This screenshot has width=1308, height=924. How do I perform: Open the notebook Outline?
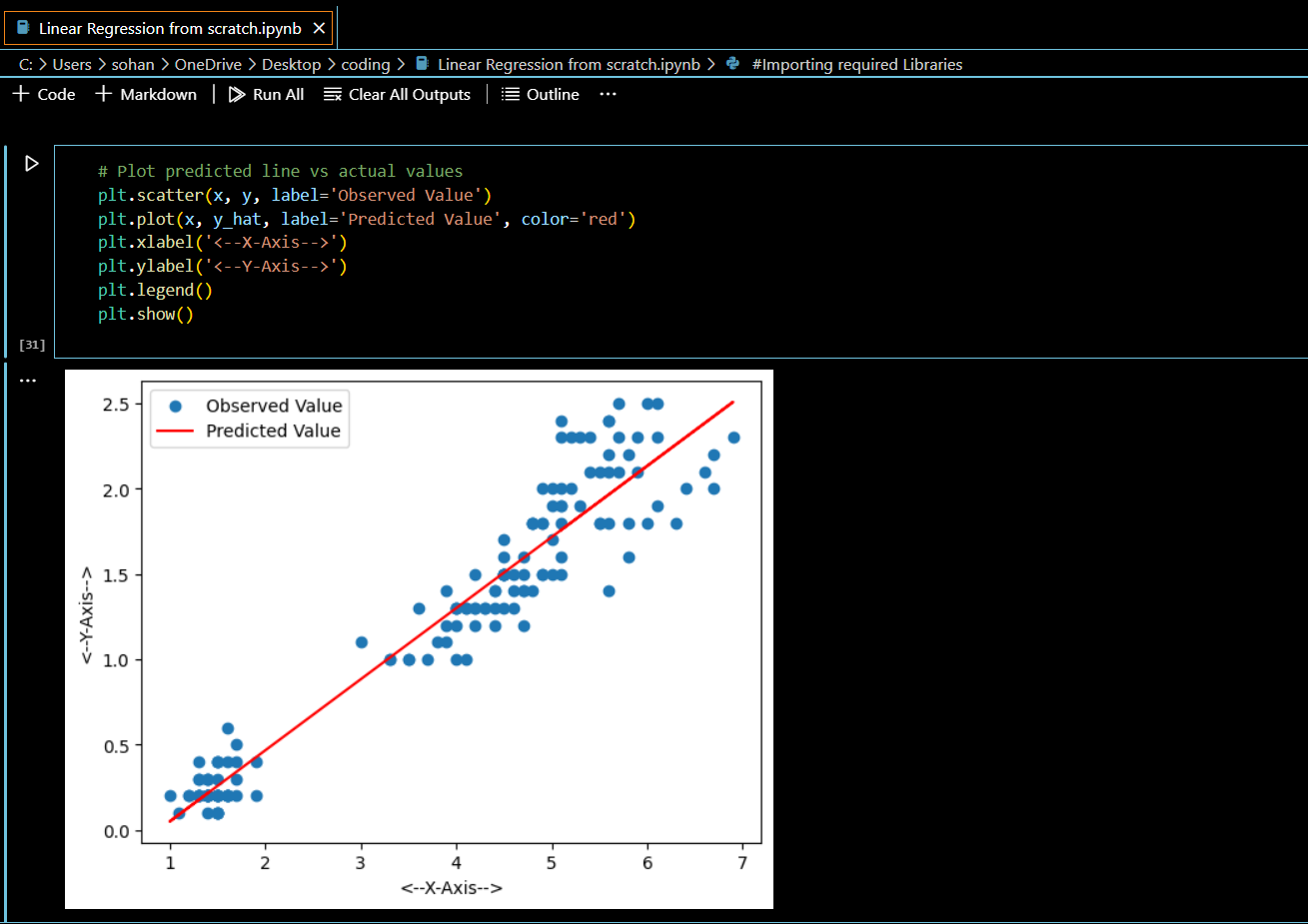(540, 94)
